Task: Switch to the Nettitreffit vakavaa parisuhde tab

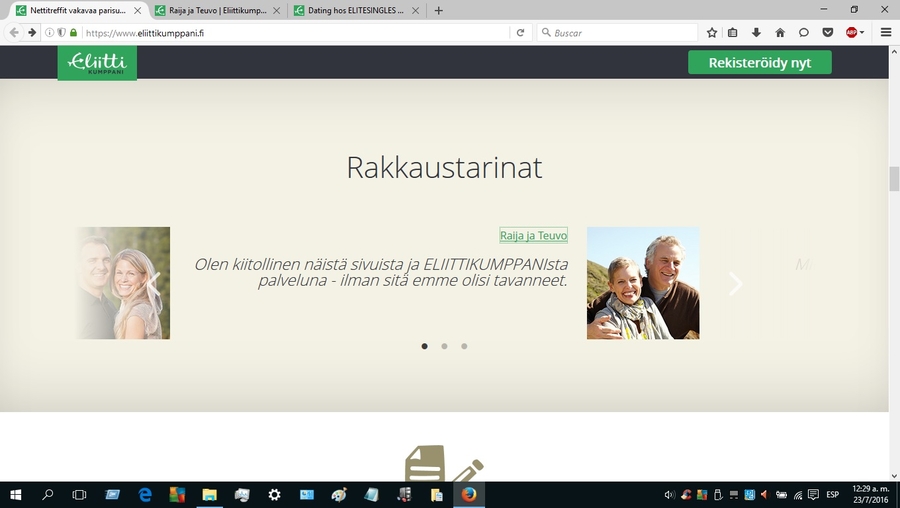Action: (79, 10)
